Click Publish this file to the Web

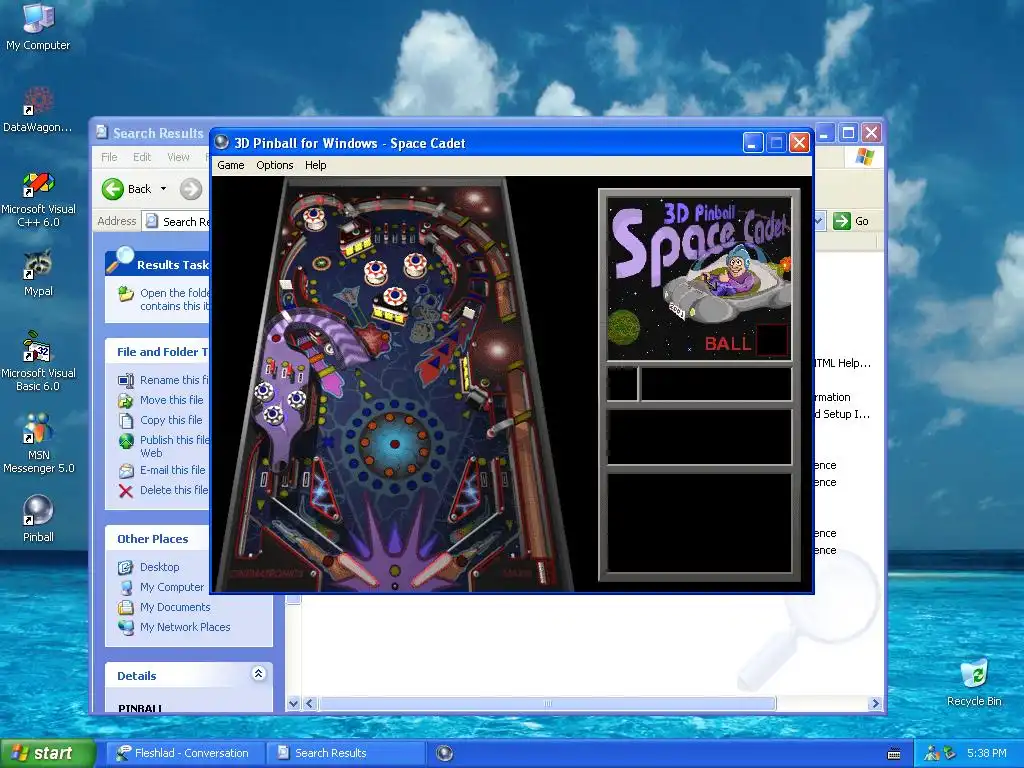(174, 446)
